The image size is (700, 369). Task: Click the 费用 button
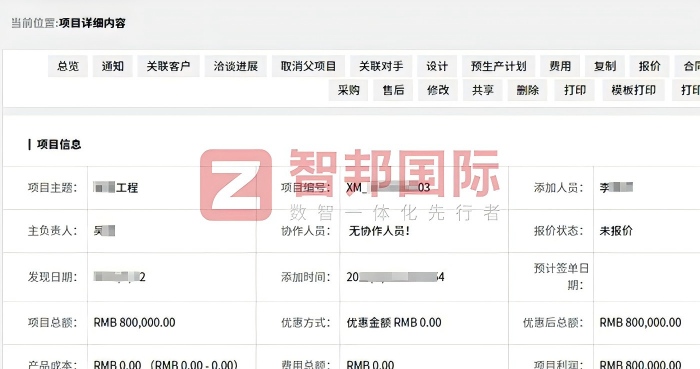tap(560, 66)
